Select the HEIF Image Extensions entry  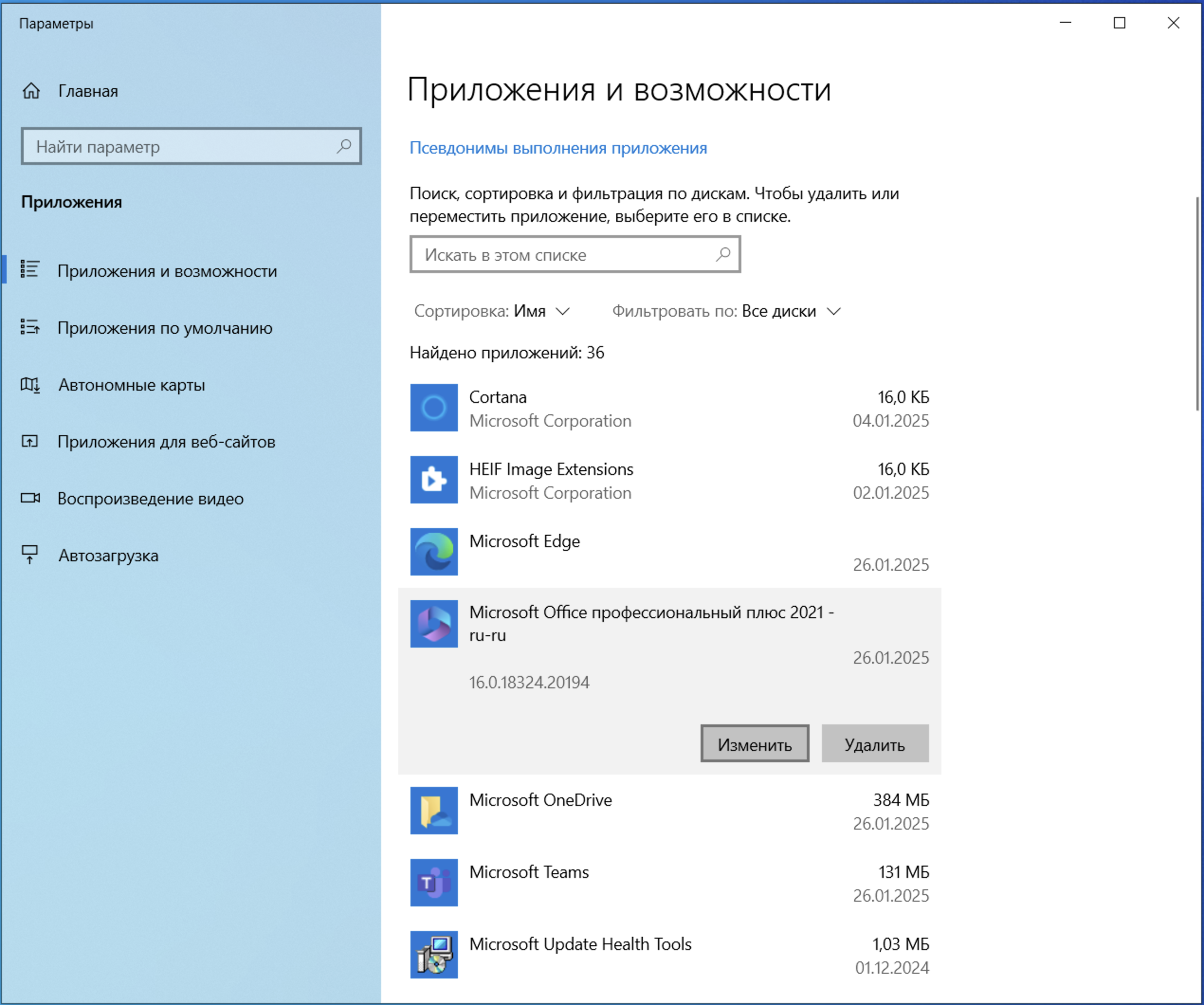[x=669, y=479]
